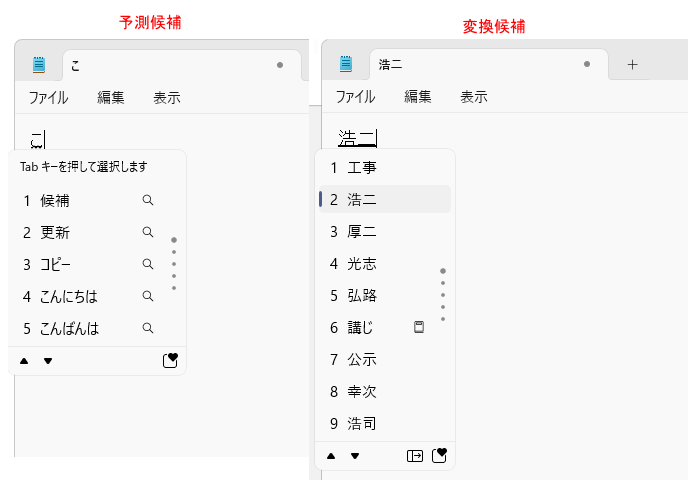Viewport: 688px width, 483px height.
Task: Click previous page arrow in prediction candidate list
Action: (x=24, y=361)
